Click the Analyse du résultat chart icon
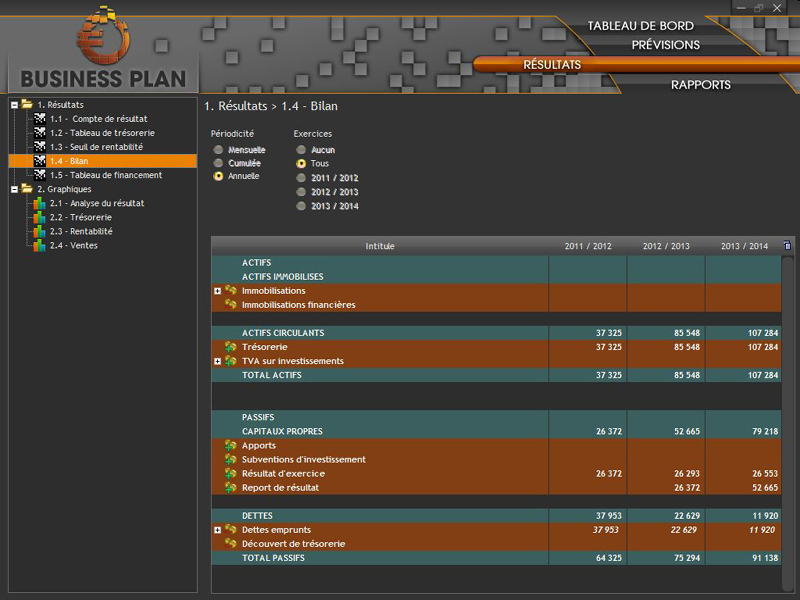Image resolution: width=800 pixels, height=600 pixels. (x=39, y=203)
